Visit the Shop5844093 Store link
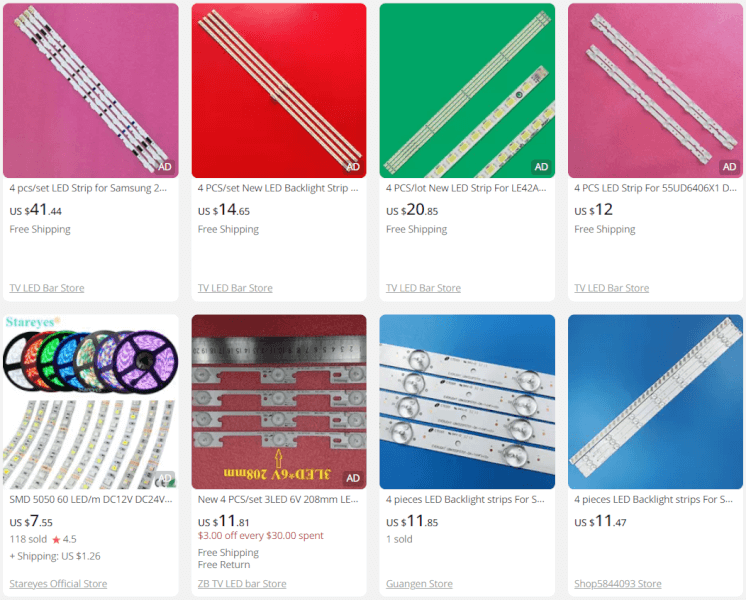746x600 pixels. pyautogui.click(x=618, y=583)
